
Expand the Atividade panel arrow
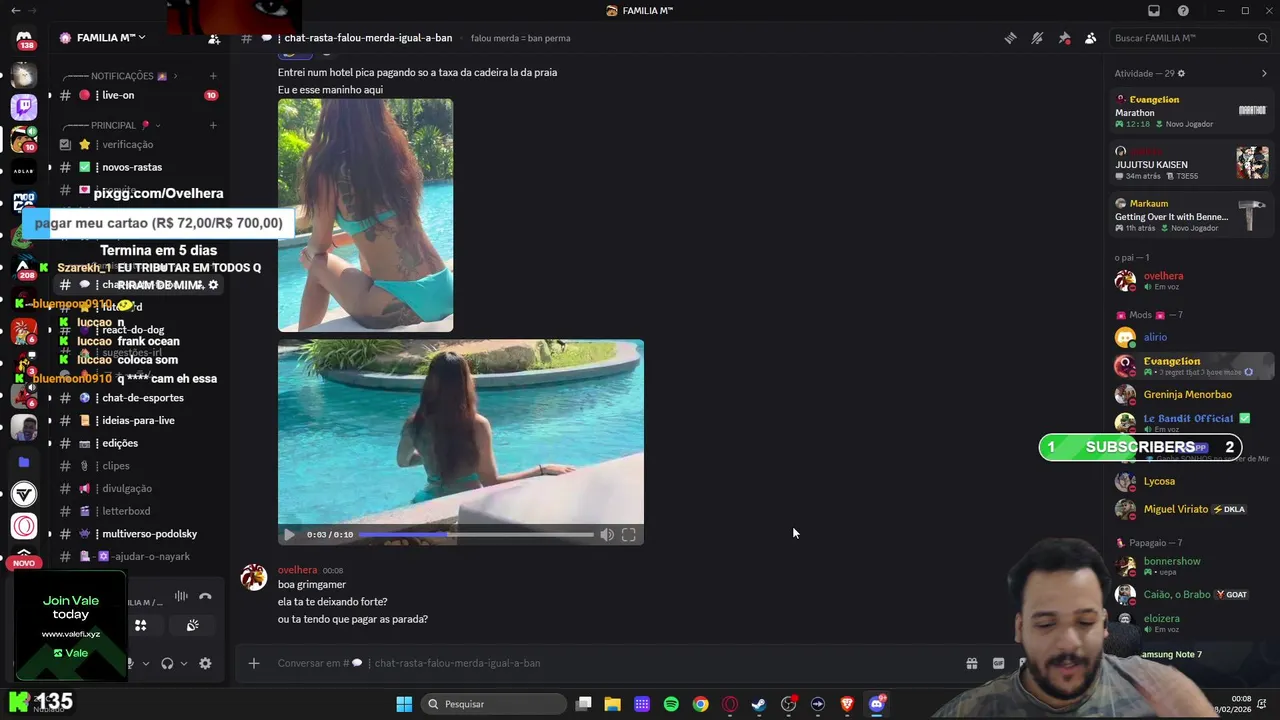pyautogui.click(x=1264, y=73)
